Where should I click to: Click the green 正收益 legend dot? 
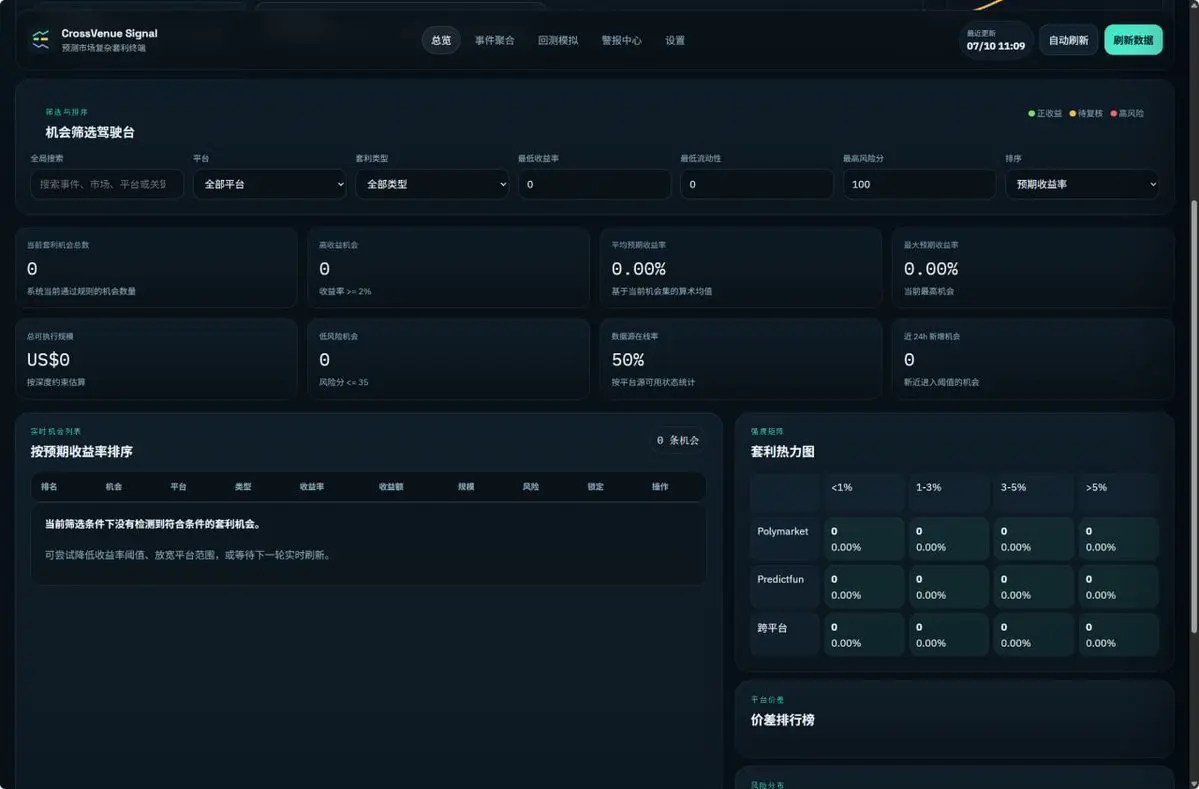pos(1032,114)
